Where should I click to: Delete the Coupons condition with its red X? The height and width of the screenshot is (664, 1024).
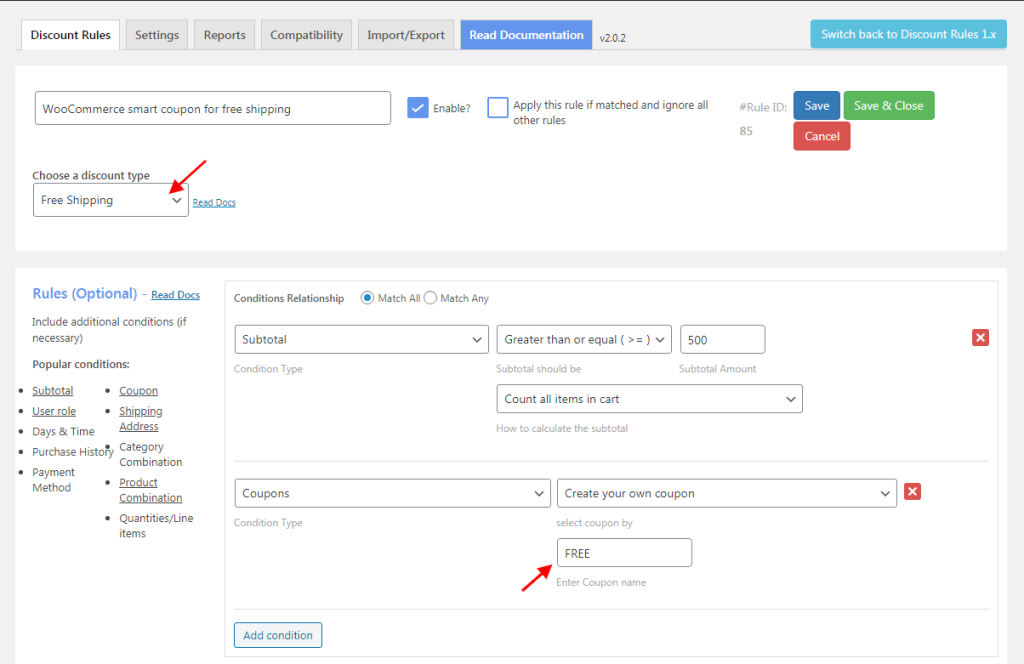point(912,492)
